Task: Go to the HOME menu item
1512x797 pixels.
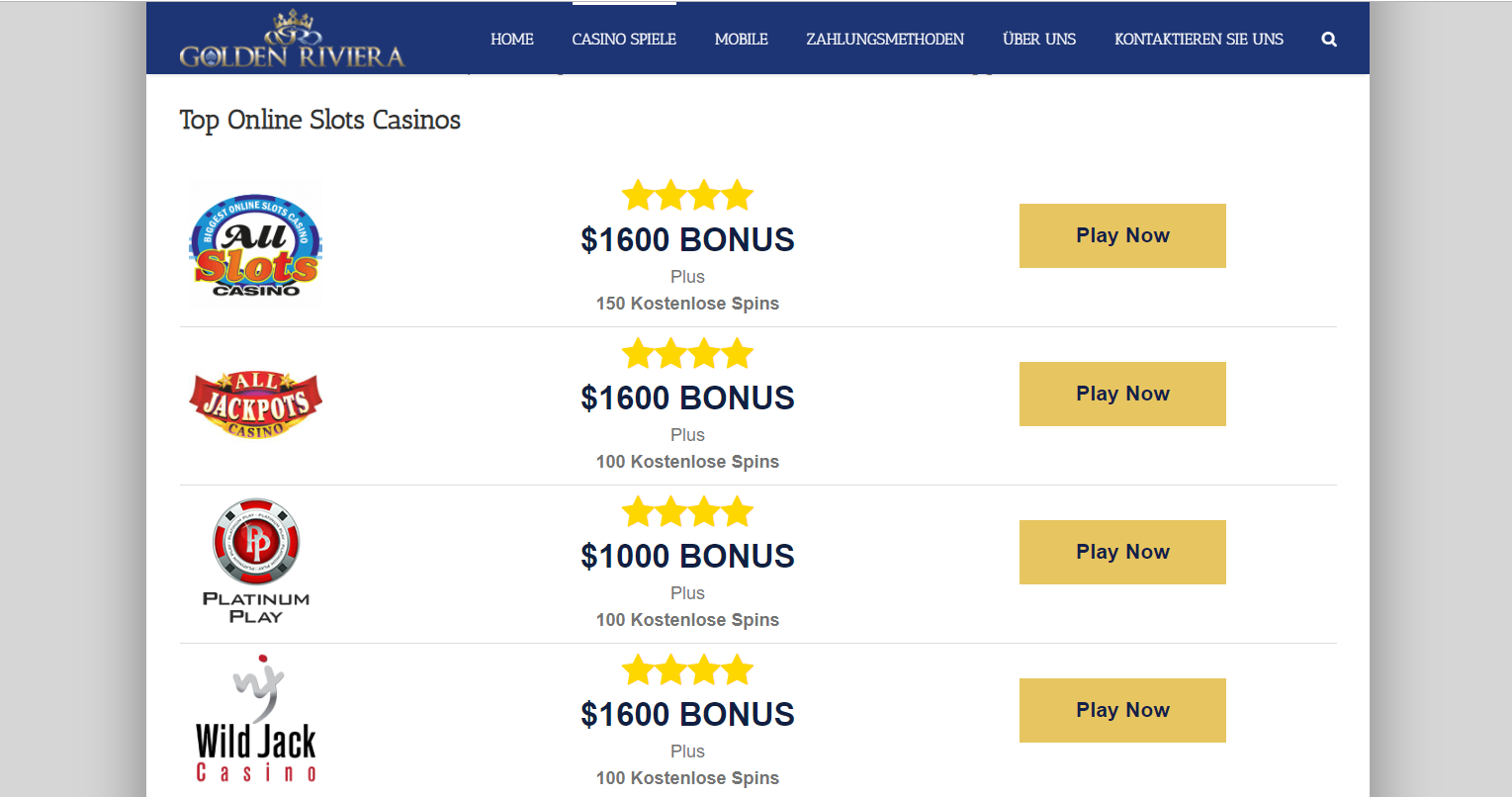Action: (x=512, y=40)
